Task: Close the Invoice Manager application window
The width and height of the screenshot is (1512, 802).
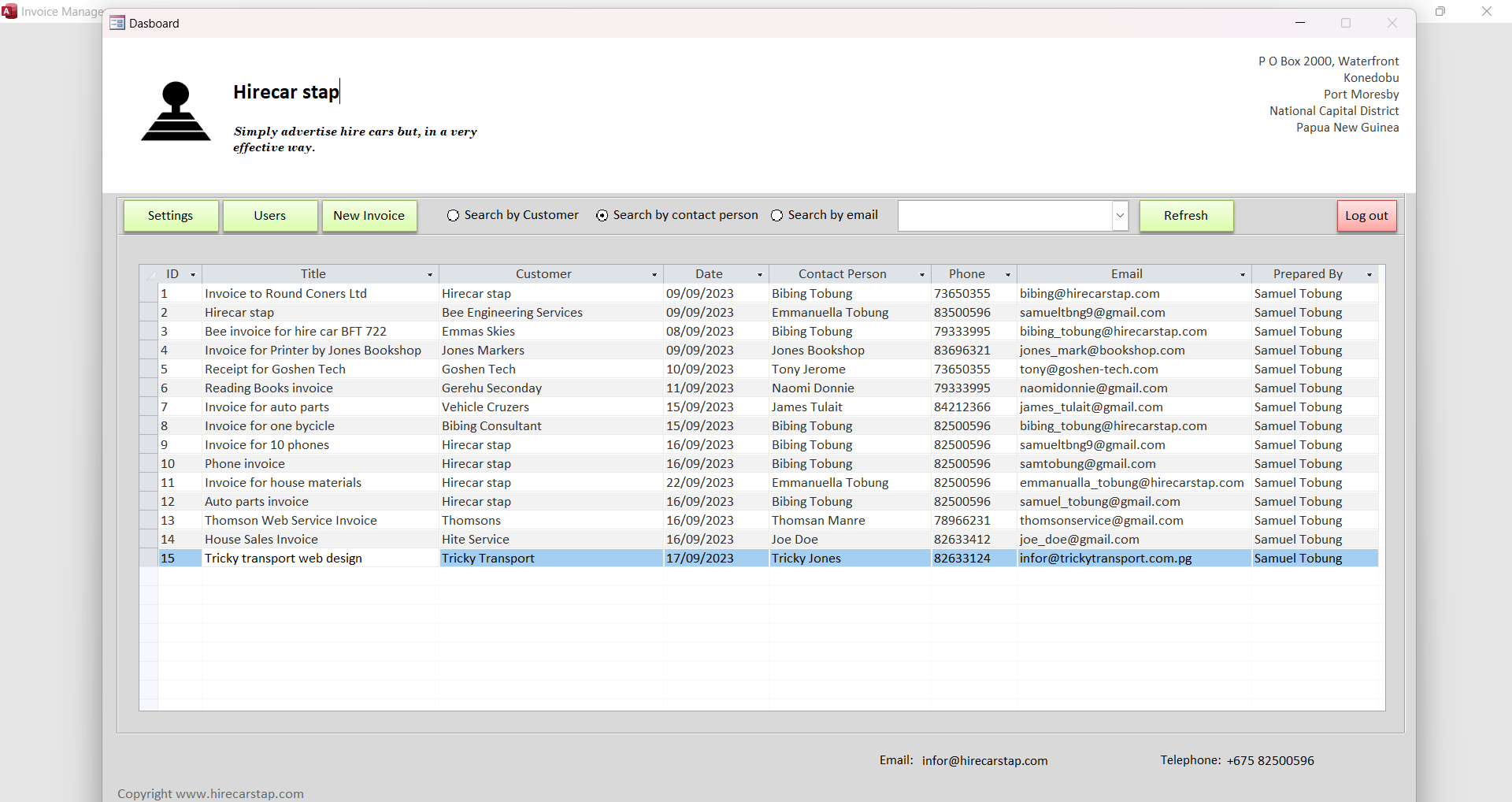Action: (1487, 11)
